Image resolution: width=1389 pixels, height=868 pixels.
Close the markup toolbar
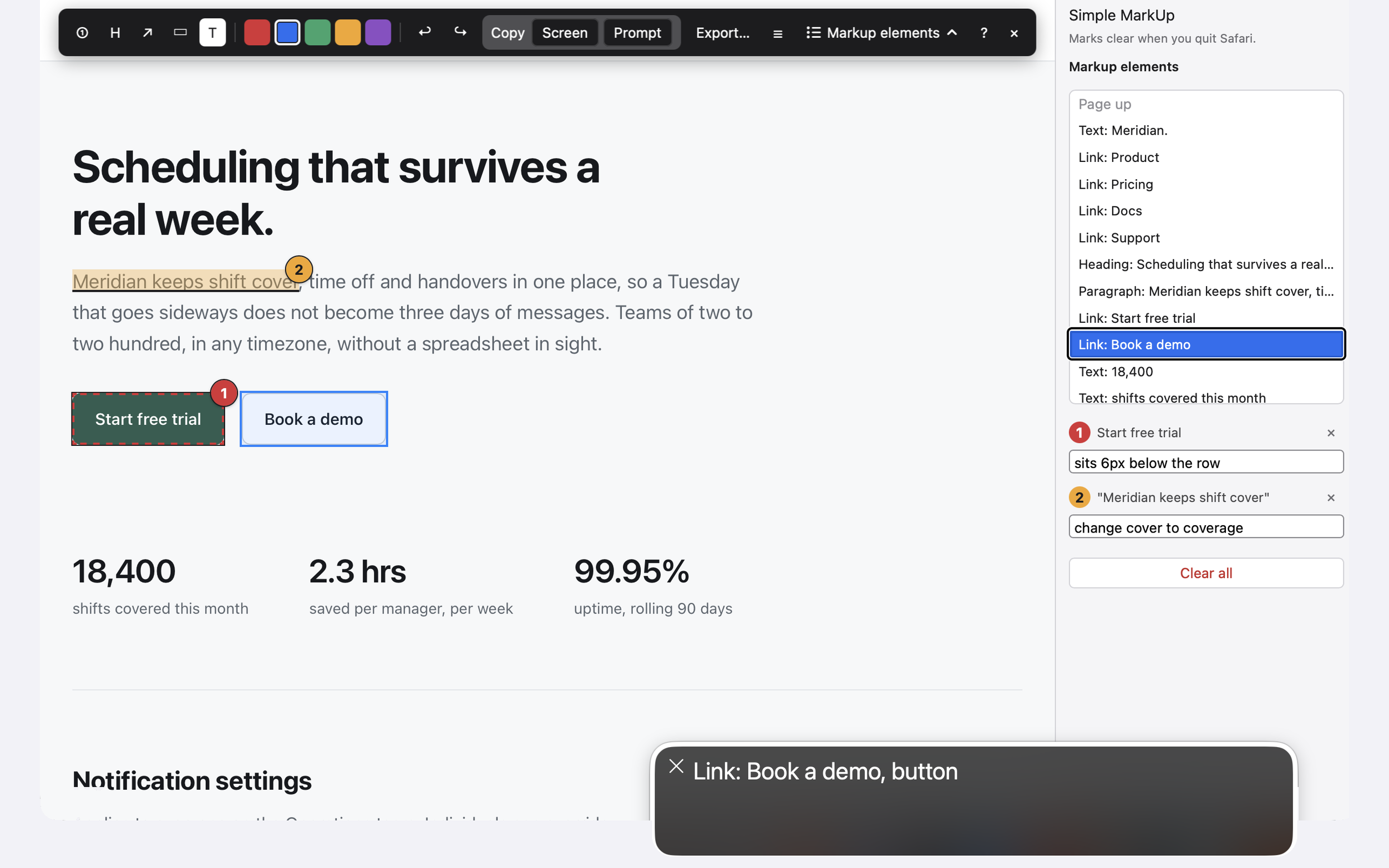(1014, 33)
